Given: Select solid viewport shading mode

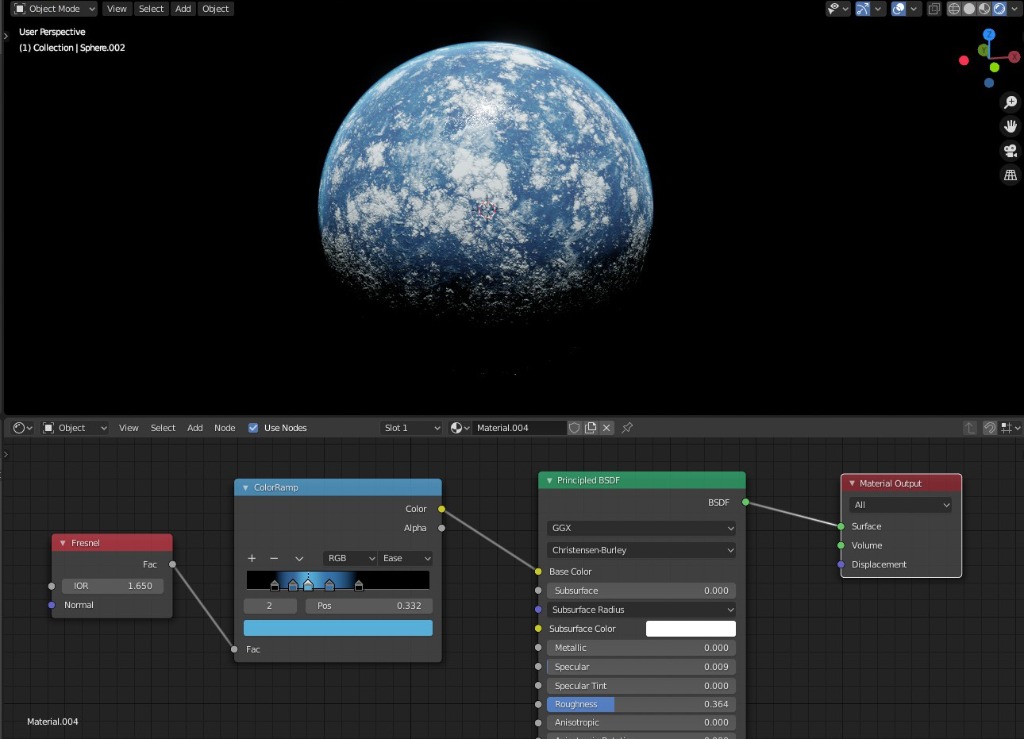Looking at the screenshot, I should tap(969, 9).
